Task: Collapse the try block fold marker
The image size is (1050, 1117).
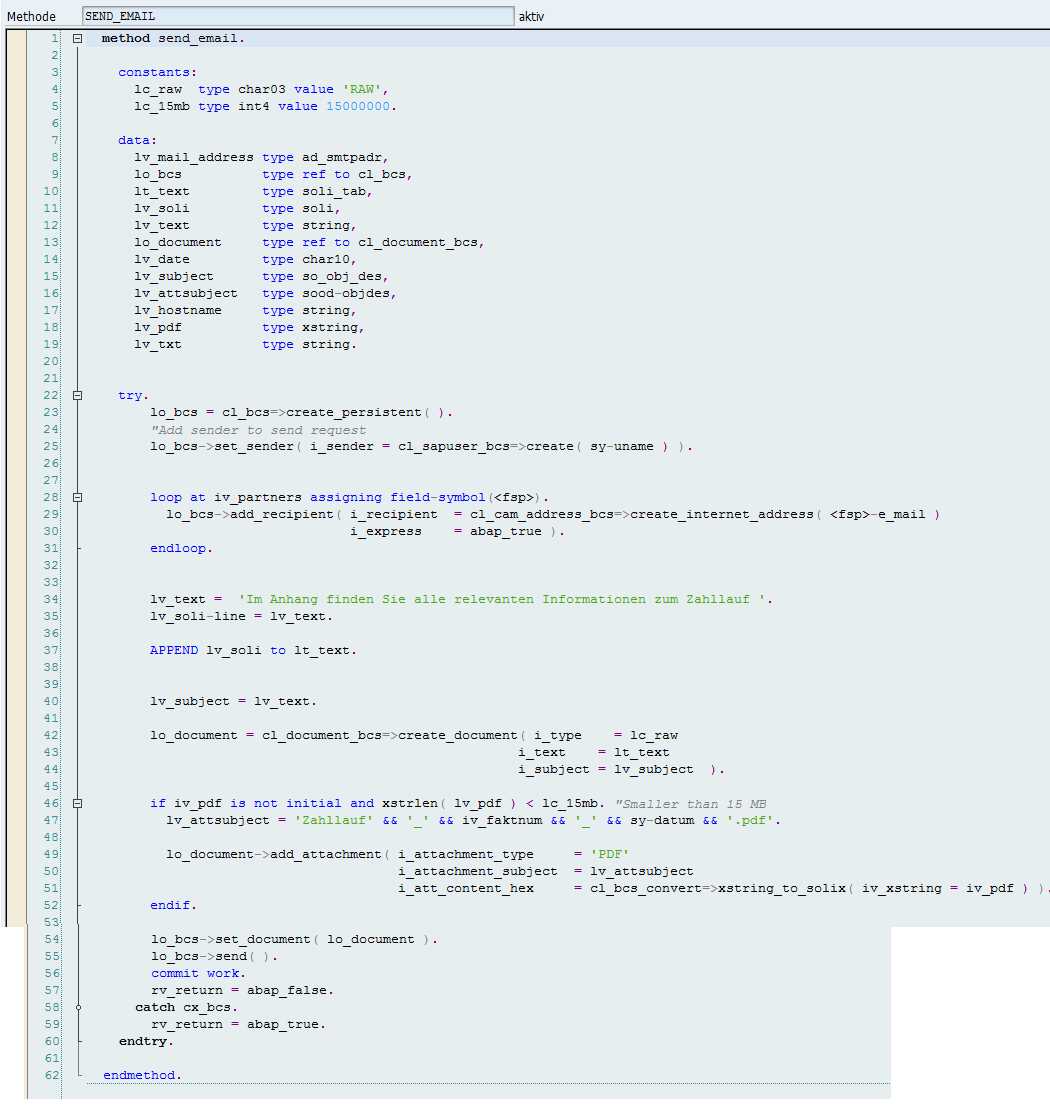Action: (x=77, y=395)
